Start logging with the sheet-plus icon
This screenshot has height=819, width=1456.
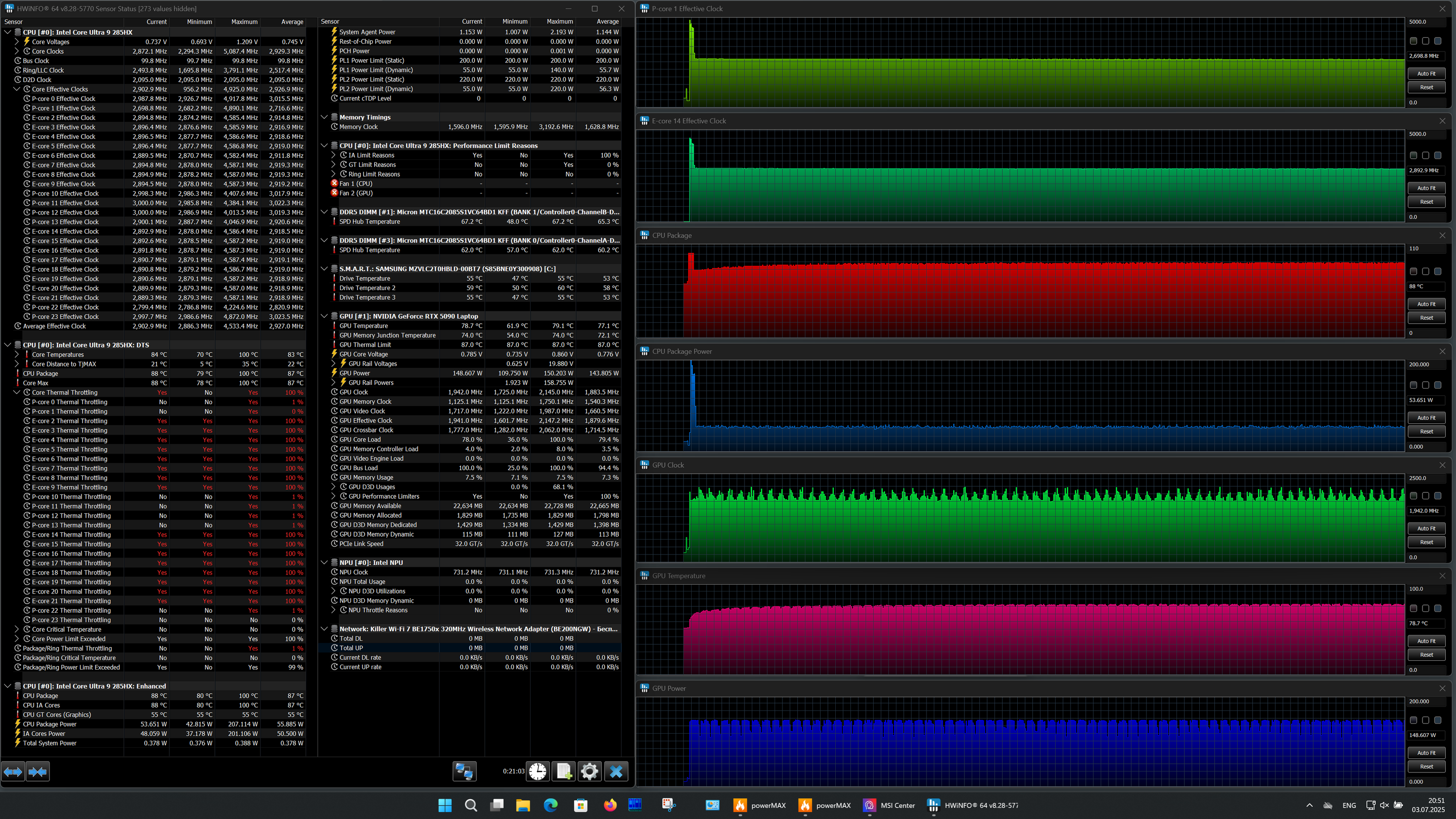point(563,771)
